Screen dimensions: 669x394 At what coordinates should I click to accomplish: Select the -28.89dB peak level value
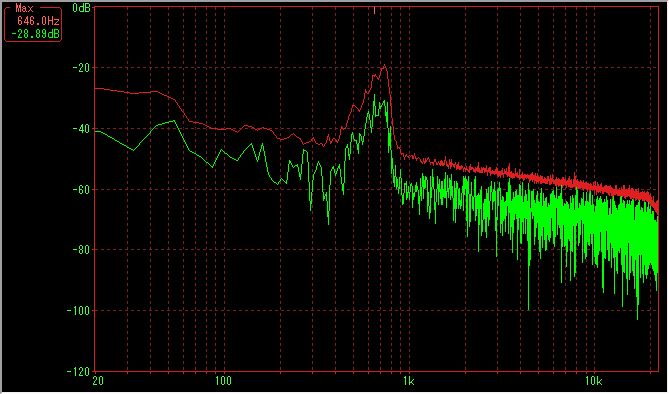click(x=35, y=34)
